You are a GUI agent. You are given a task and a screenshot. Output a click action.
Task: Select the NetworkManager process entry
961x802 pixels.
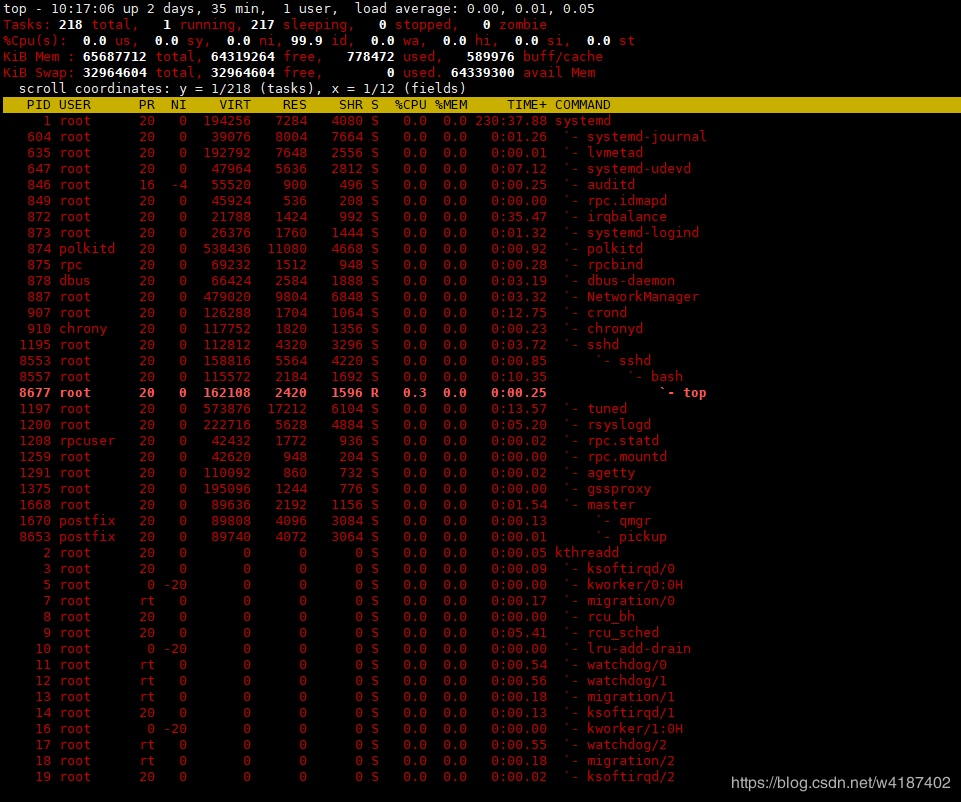(x=642, y=297)
